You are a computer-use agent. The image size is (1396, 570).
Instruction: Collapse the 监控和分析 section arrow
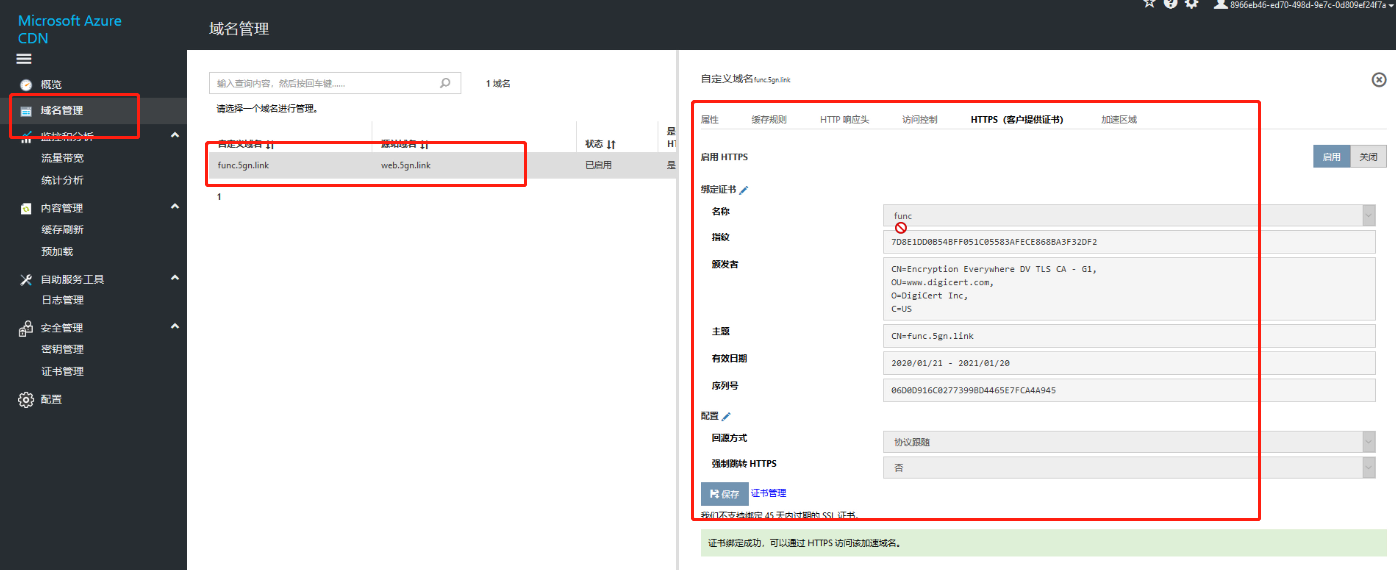174,135
